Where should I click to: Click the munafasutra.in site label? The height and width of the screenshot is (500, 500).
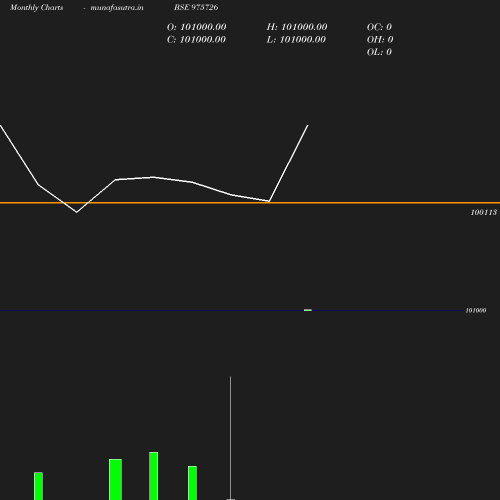(117, 7)
